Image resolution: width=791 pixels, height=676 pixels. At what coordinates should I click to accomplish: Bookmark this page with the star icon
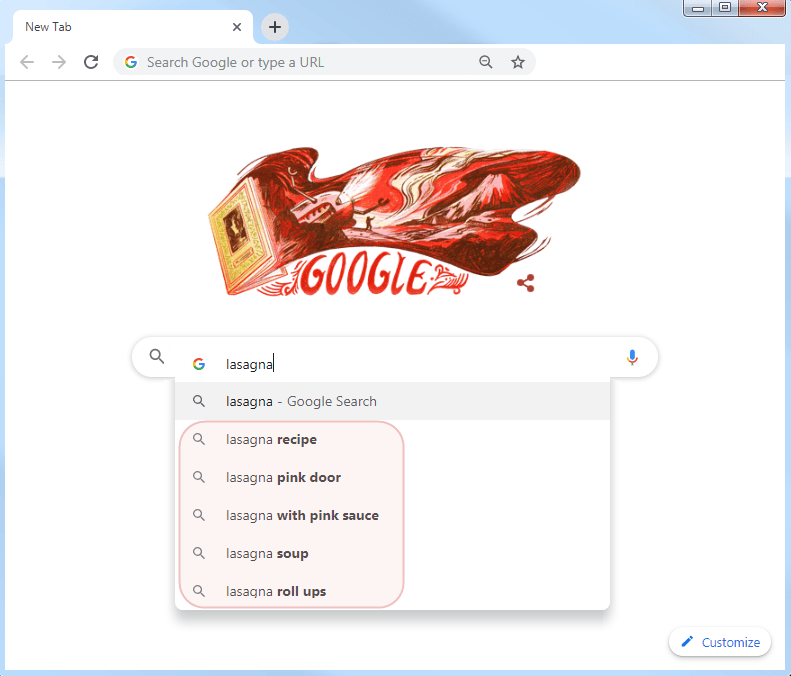(518, 62)
